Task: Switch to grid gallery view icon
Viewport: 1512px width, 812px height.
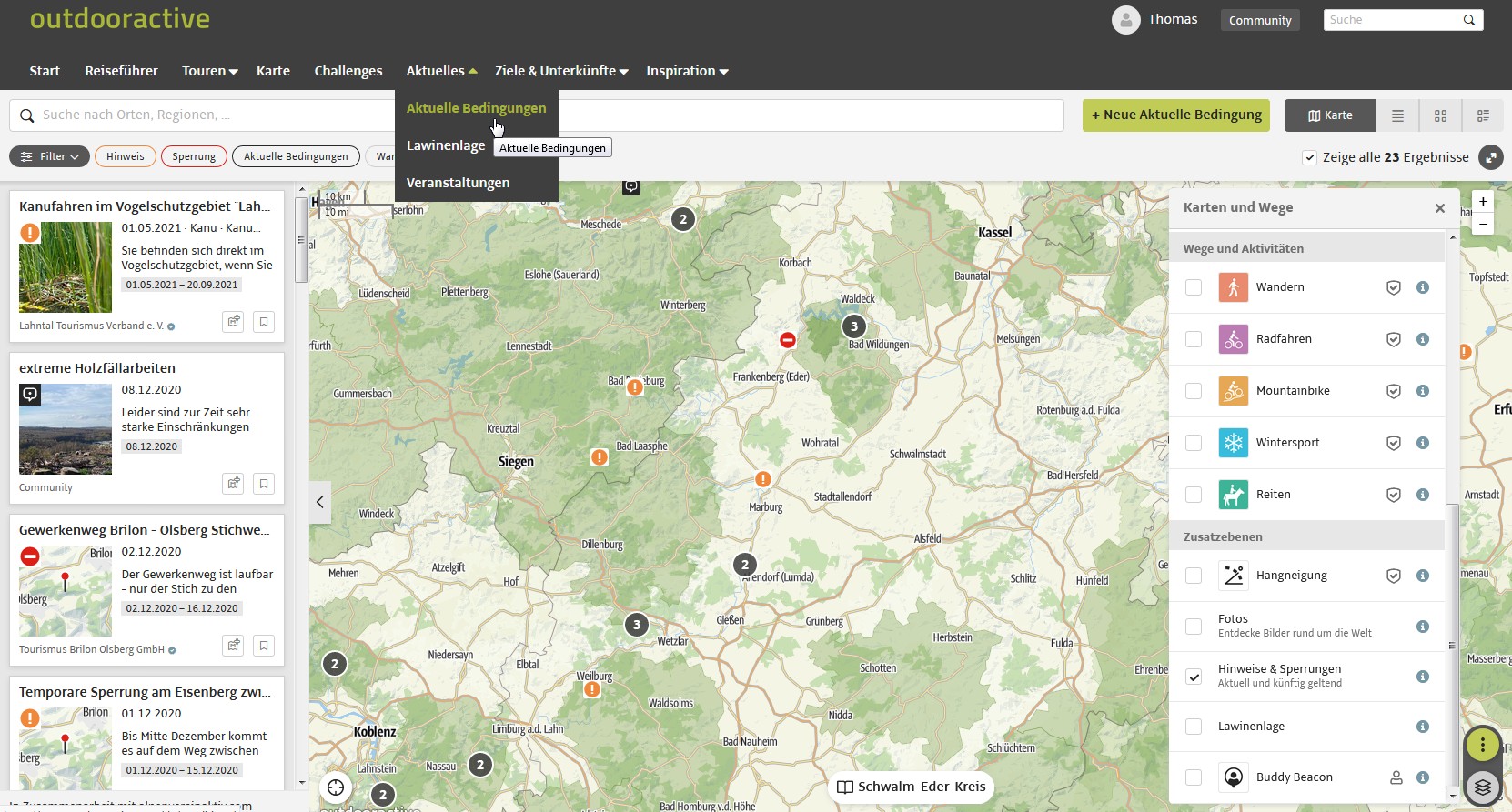Action: click(x=1440, y=115)
